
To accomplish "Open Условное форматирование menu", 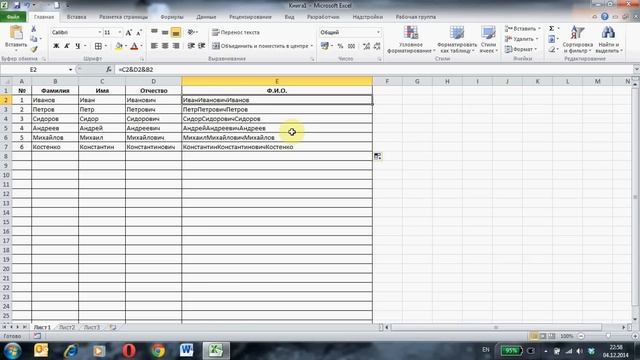I will tap(411, 39).
